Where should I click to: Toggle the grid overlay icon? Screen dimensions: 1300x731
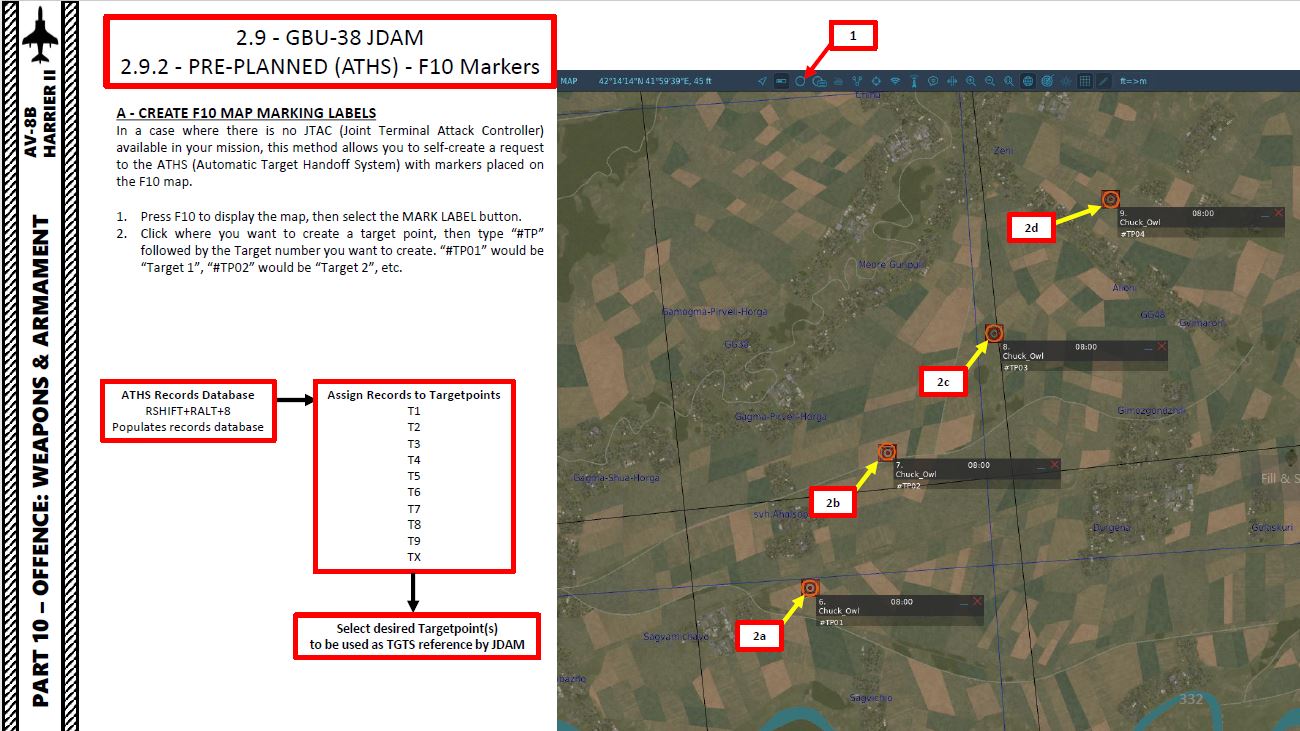1083,81
